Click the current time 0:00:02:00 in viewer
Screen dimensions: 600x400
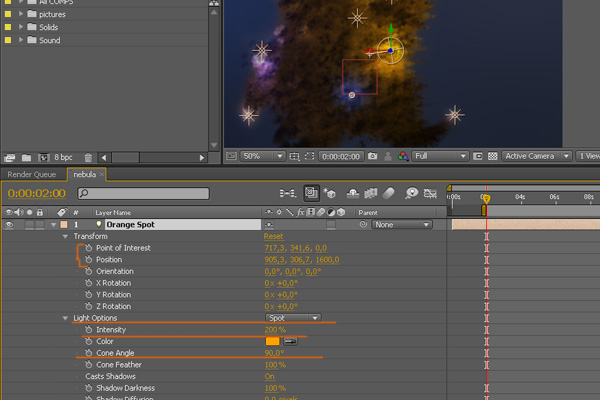pyautogui.click(x=341, y=157)
